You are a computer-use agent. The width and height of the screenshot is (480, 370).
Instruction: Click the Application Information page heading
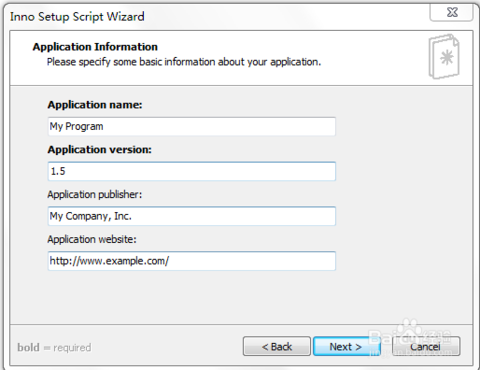(x=95, y=47)
